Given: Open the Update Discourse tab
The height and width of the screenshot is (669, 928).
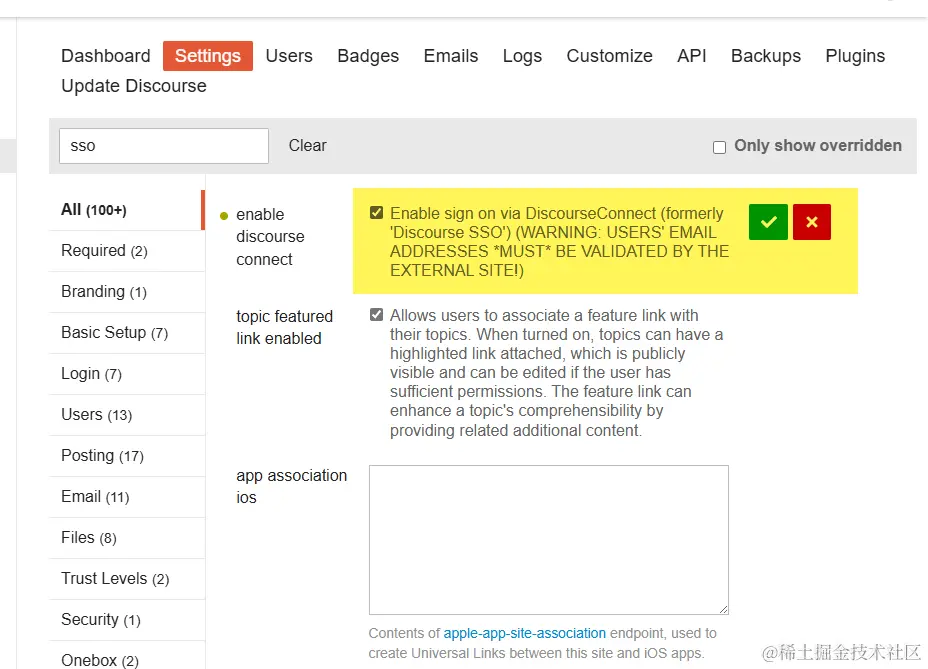Looking at the screenshot, I should [134, 86].
